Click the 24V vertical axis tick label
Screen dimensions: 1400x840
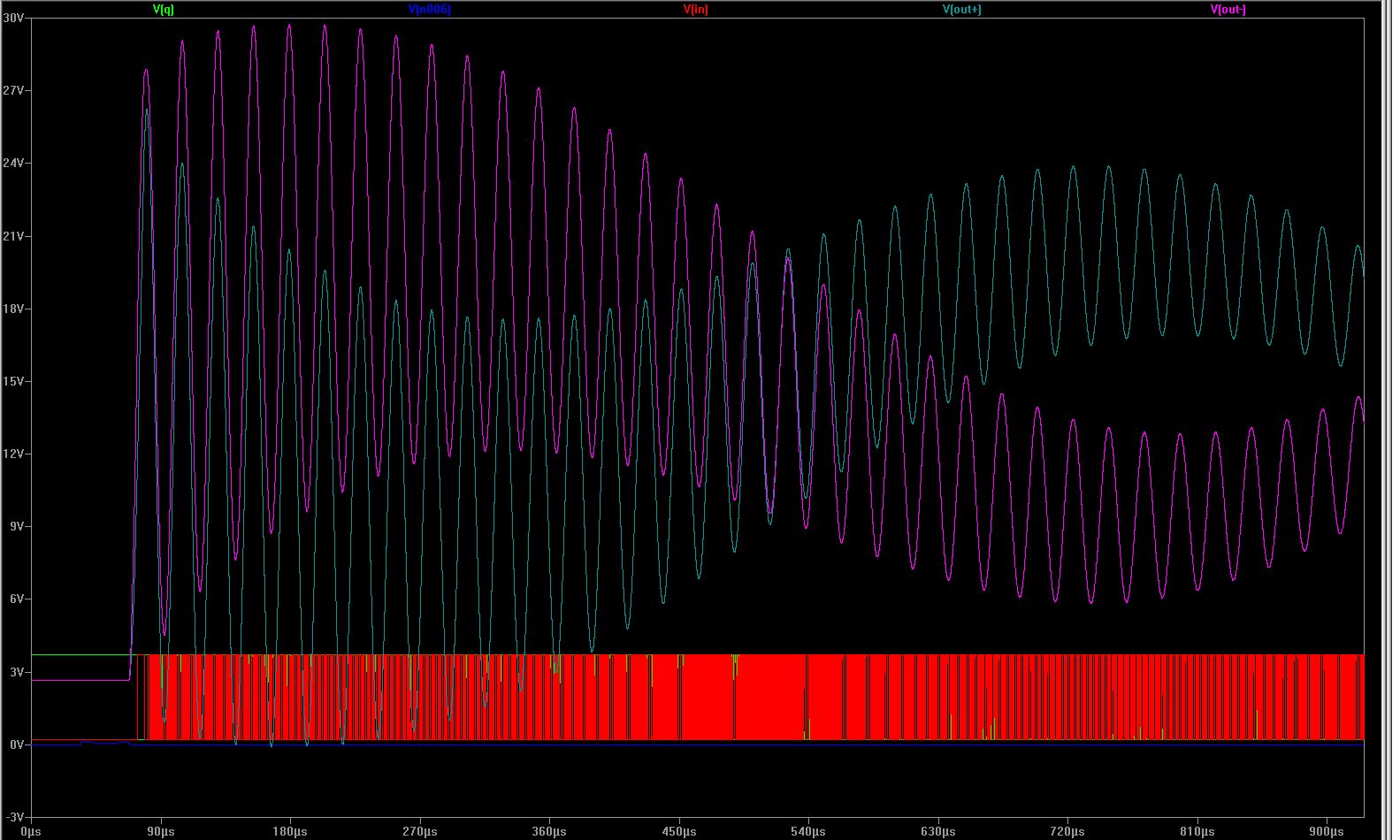(13, 164)
